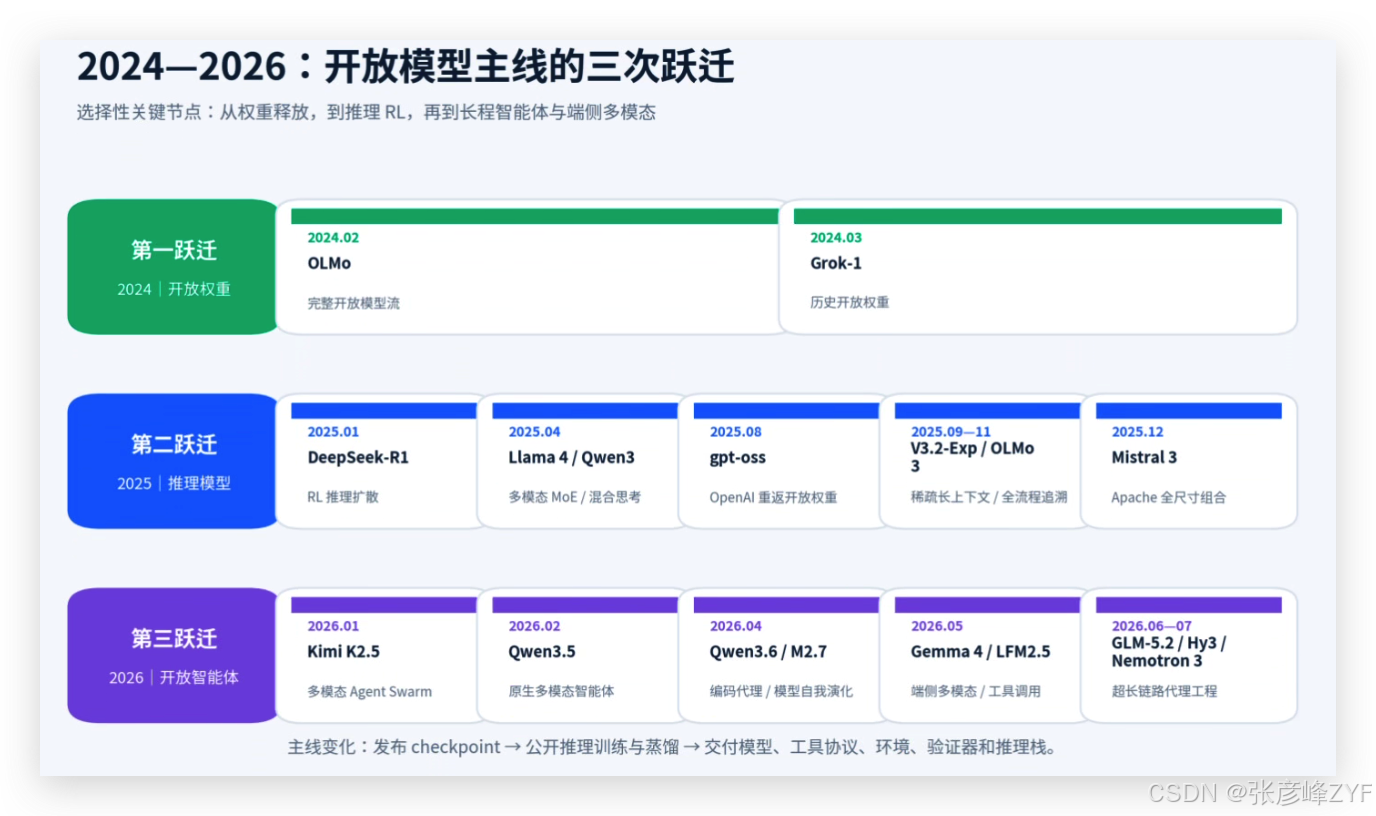This screenshot has height=816, width=1376.
Task: Click the "2025.08" date label
Action: (736, 432)
